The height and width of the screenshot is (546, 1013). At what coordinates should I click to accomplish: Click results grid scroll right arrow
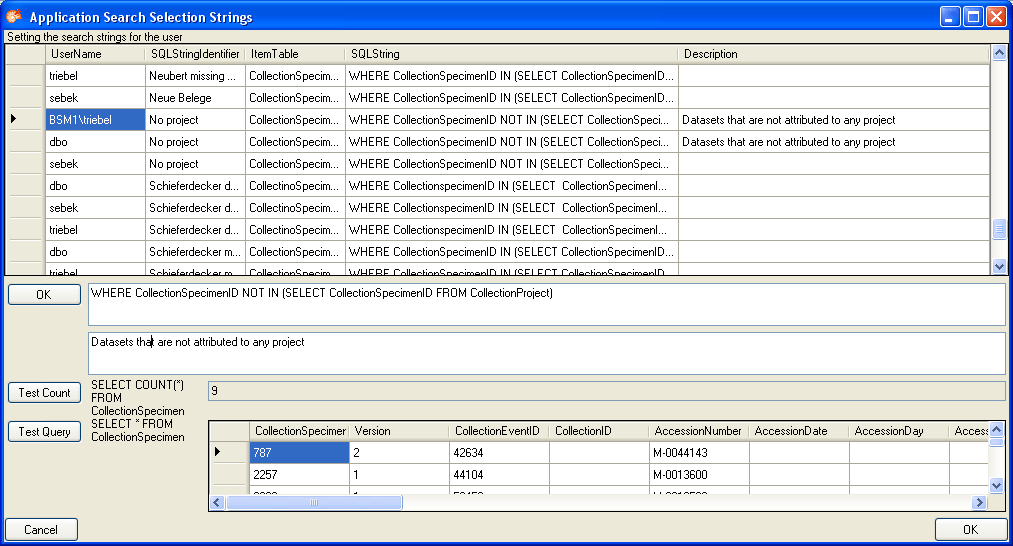click(980, 502)
